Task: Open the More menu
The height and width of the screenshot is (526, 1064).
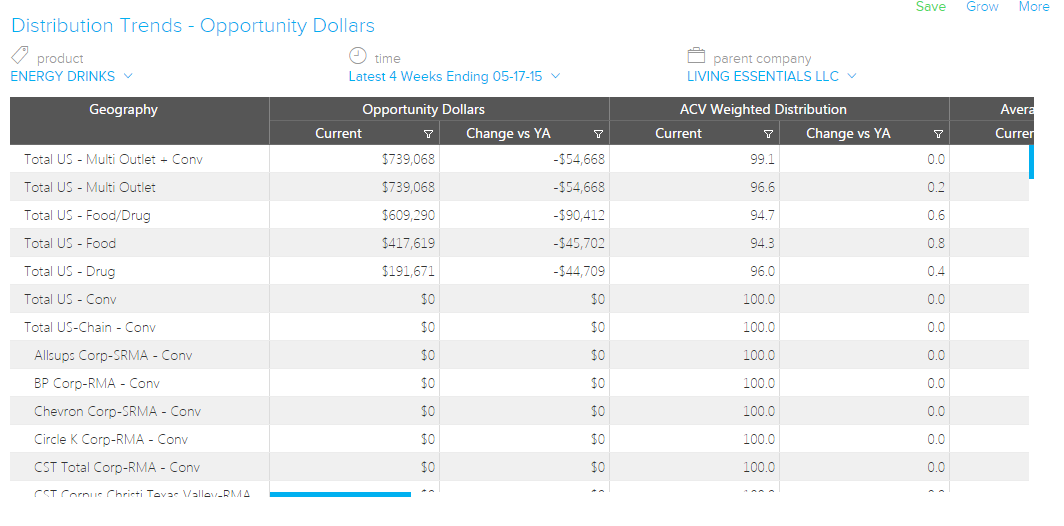Action: [1033, 7]
